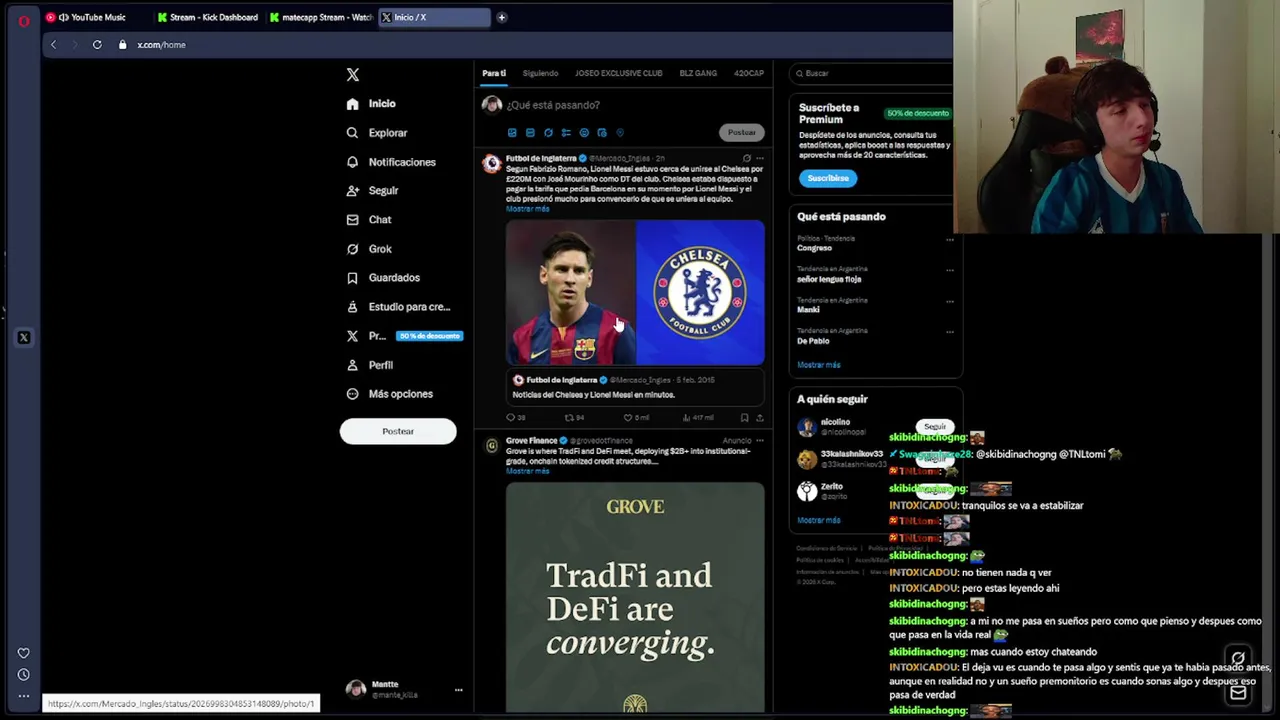
Task: Click the schedule post icon
Action: (x=602, y=133)
